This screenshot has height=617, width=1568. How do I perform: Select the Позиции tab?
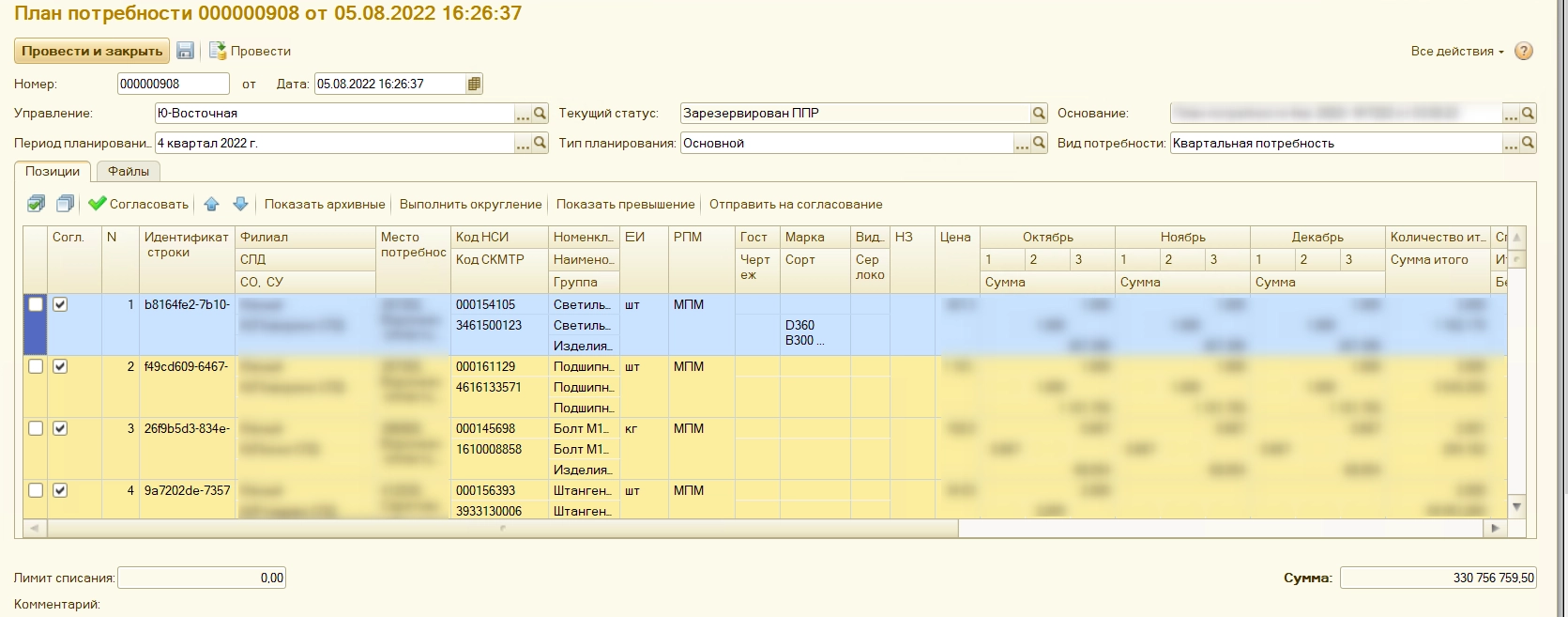[53, 171]
